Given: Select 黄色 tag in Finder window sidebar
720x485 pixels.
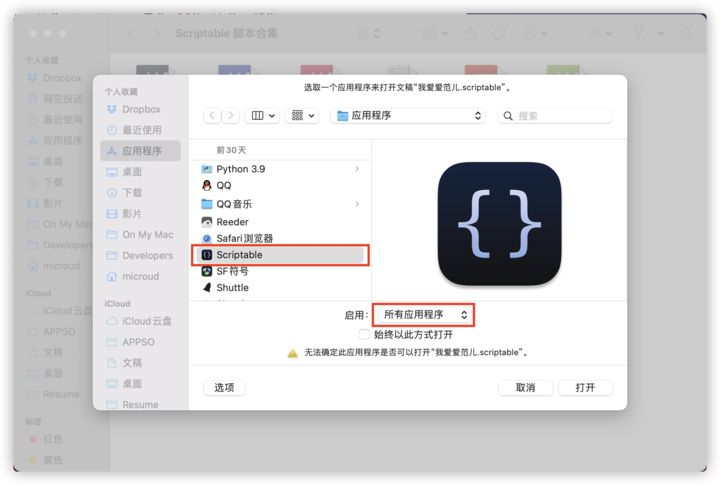Looking at the screenshot, I should [x=46, y=460].
